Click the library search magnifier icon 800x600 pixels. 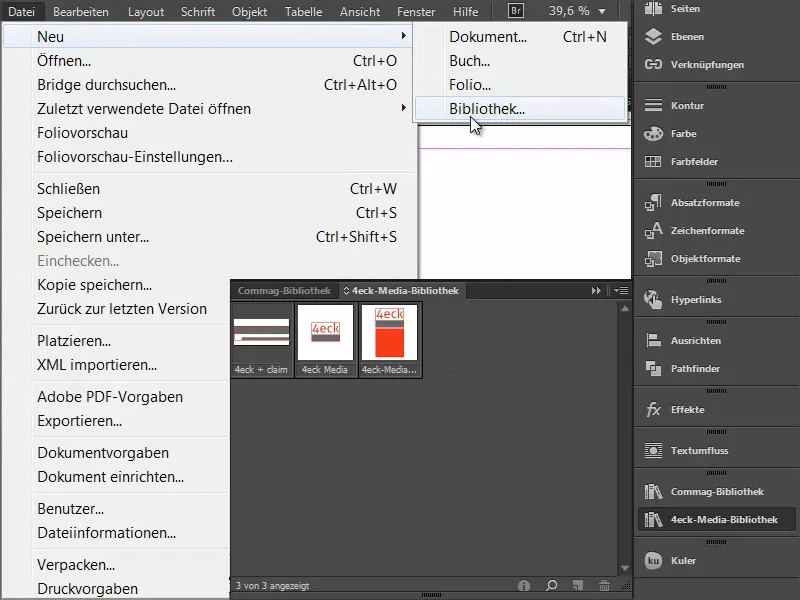[x=551, y=585]
